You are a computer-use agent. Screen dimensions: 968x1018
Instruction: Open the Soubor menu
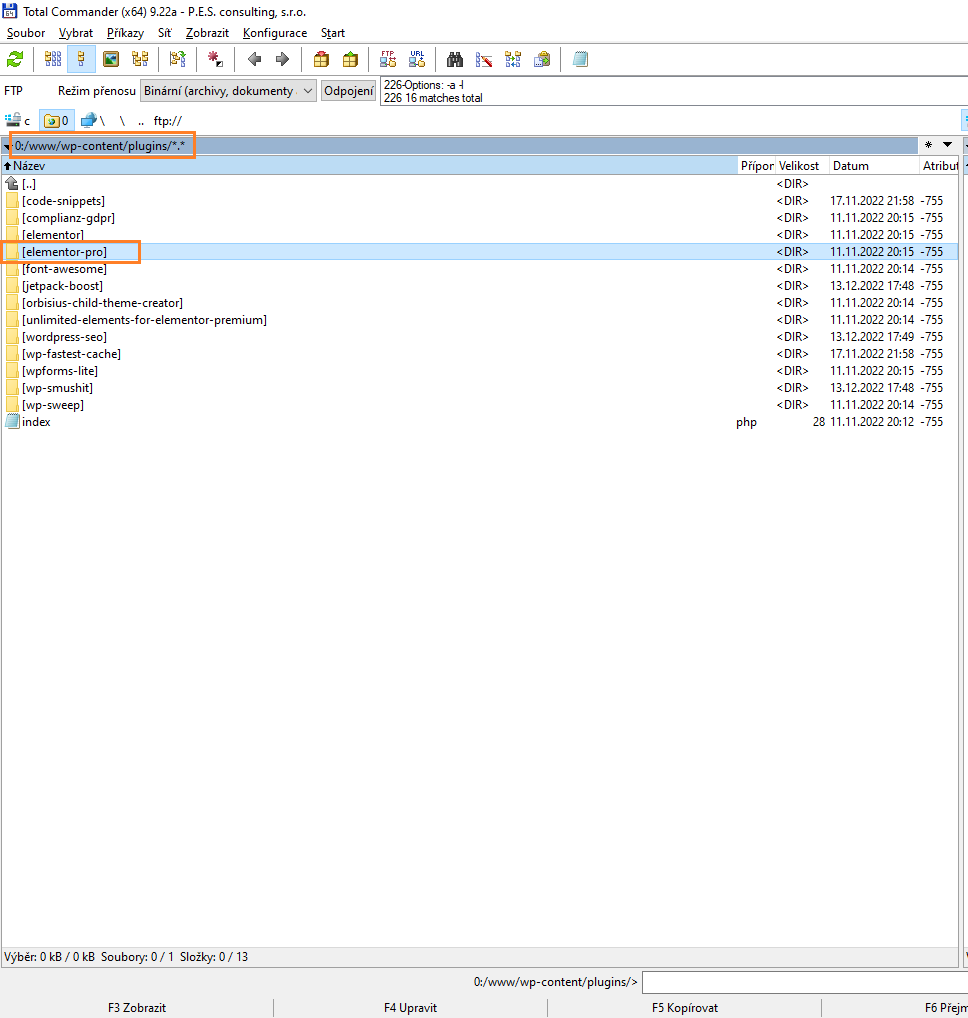(26, 33)
